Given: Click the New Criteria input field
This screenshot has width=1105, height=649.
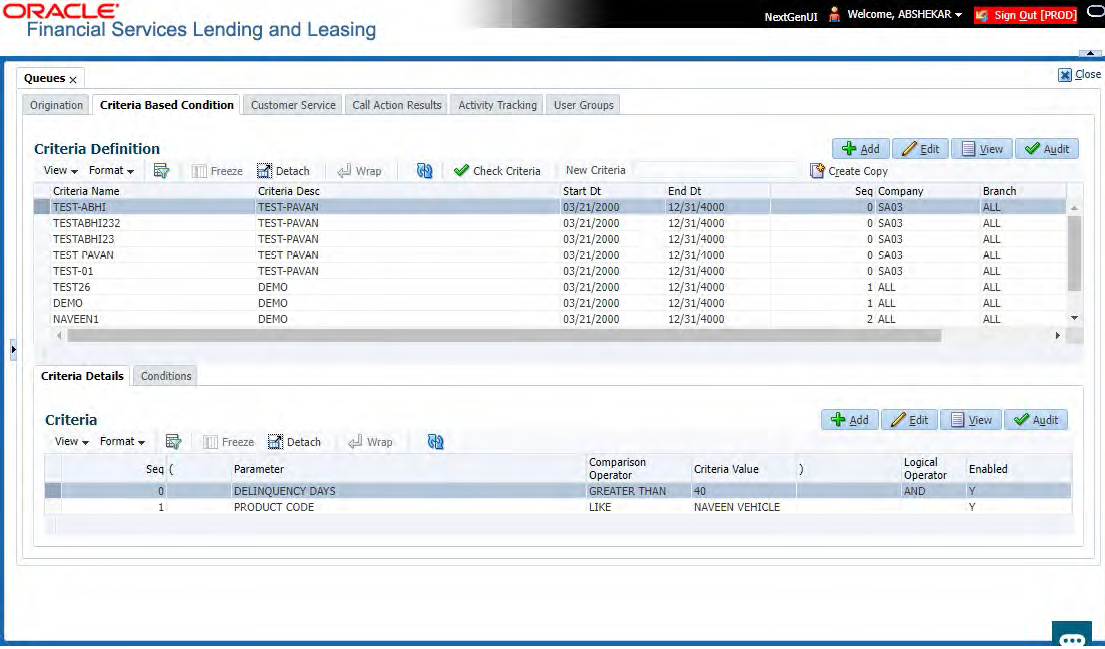Looking at the screenshot, I should 716,170.
